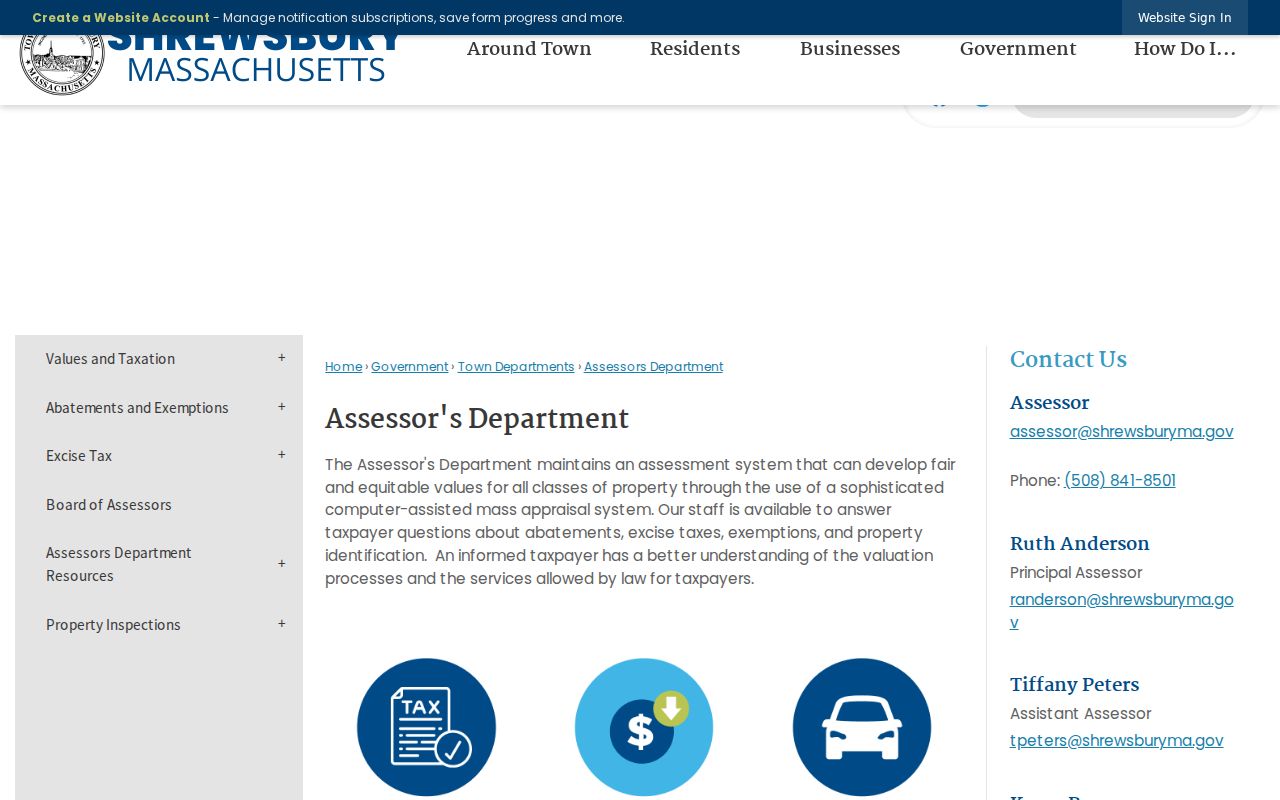
Task: Expand the Values and Taxation submenu
Action: pos(282,358)
